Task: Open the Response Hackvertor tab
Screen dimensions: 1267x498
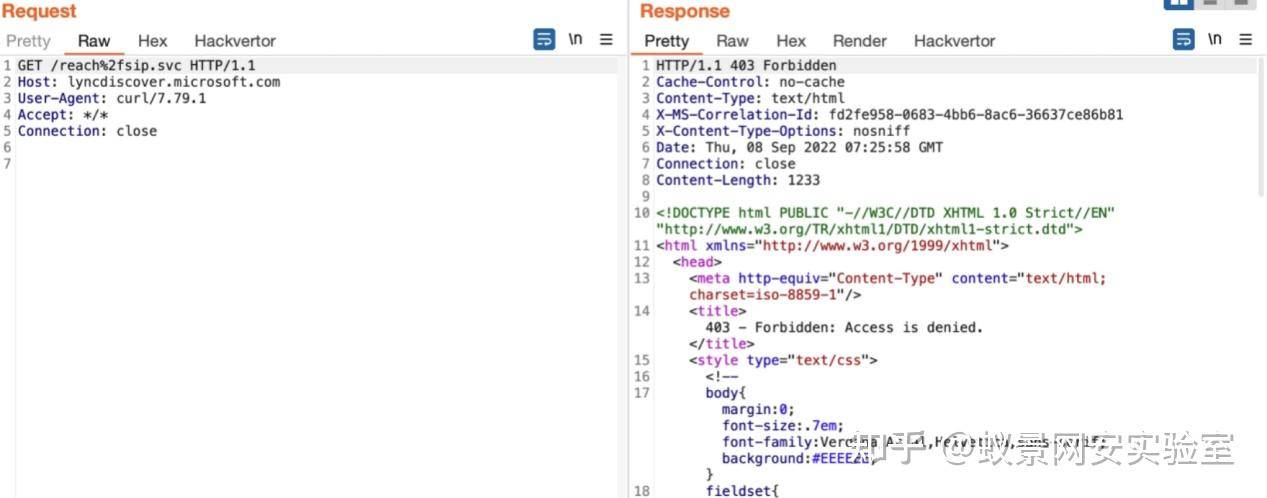Action: coord(954,41)
